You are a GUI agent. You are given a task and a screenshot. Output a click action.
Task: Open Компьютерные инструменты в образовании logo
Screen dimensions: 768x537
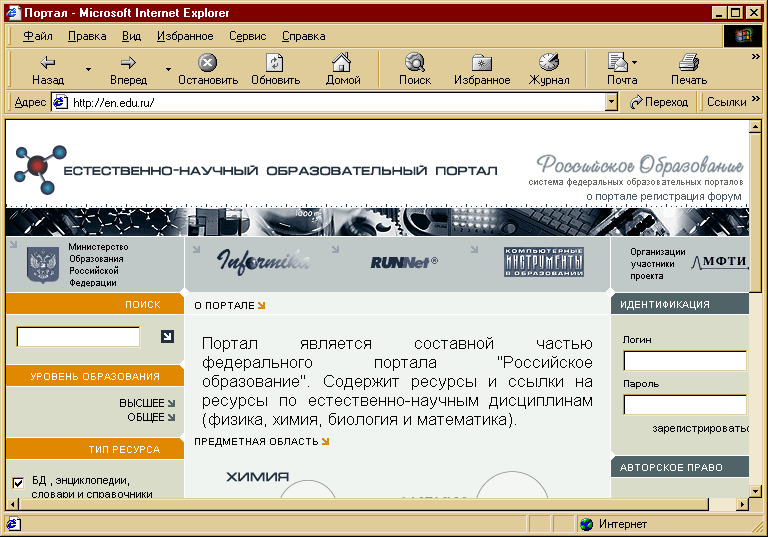coord(544,262)
